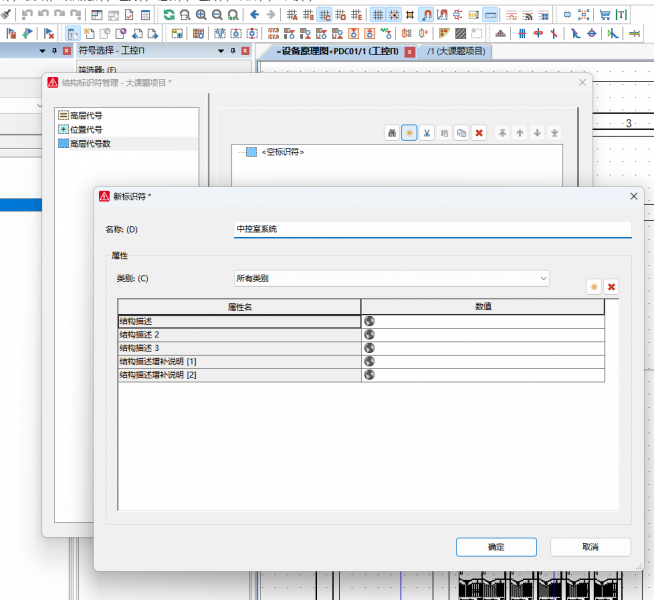Move identifier down with the down arrow
This screenshot has width=654, height=600.
(x=537, y=133)
